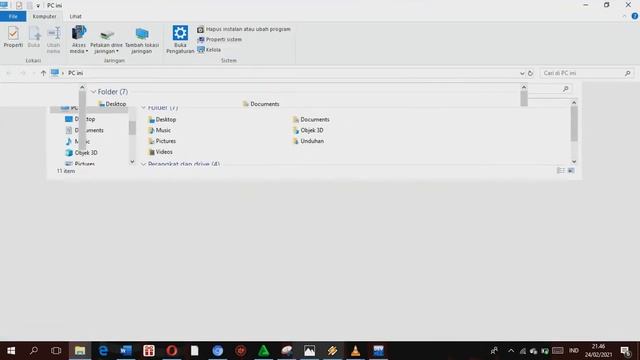Switch to the Komputer ribbon tab
640x360 pixels.
(44, 16)
